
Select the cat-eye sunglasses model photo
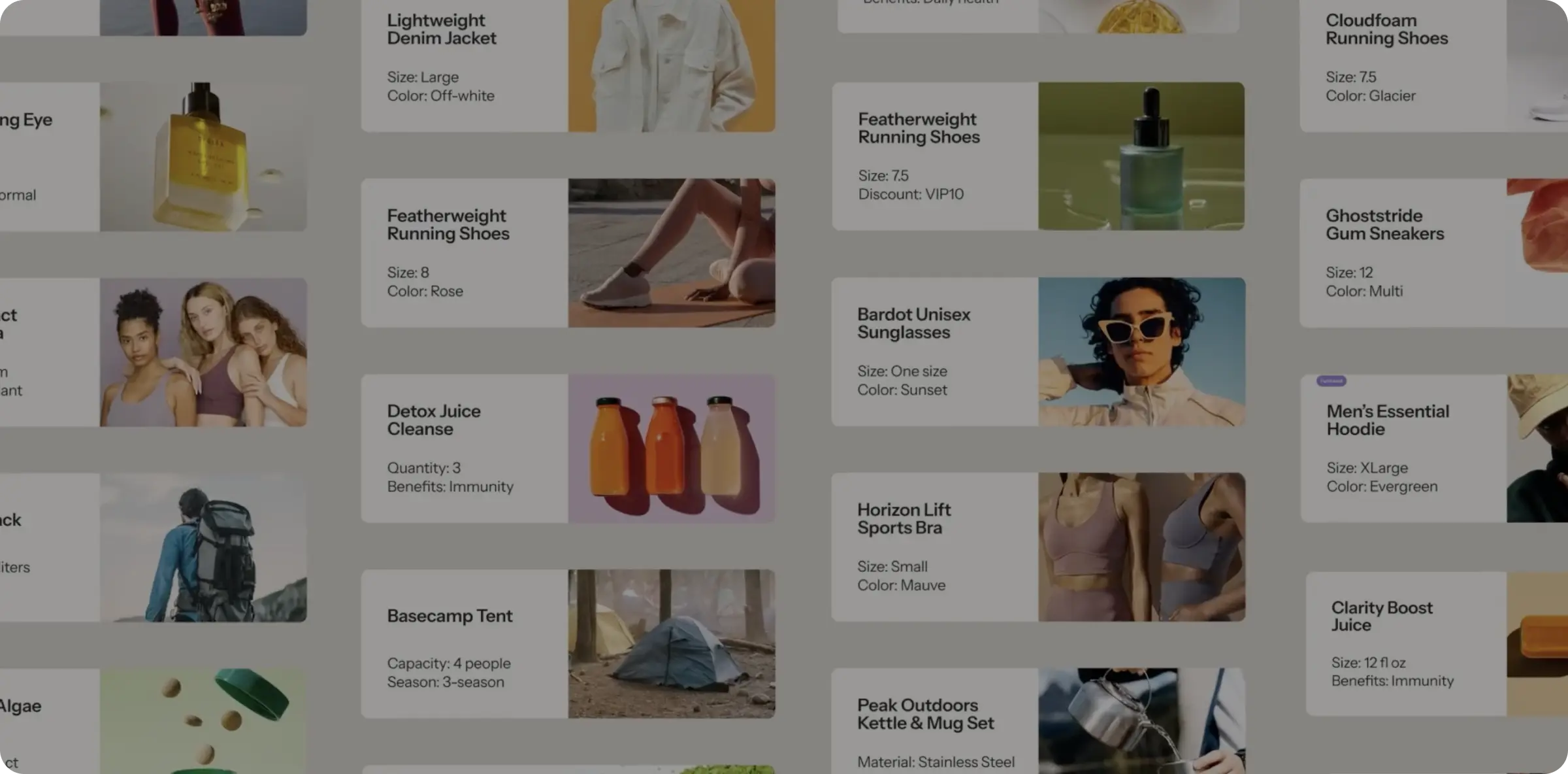click(x=1142, y=352)
